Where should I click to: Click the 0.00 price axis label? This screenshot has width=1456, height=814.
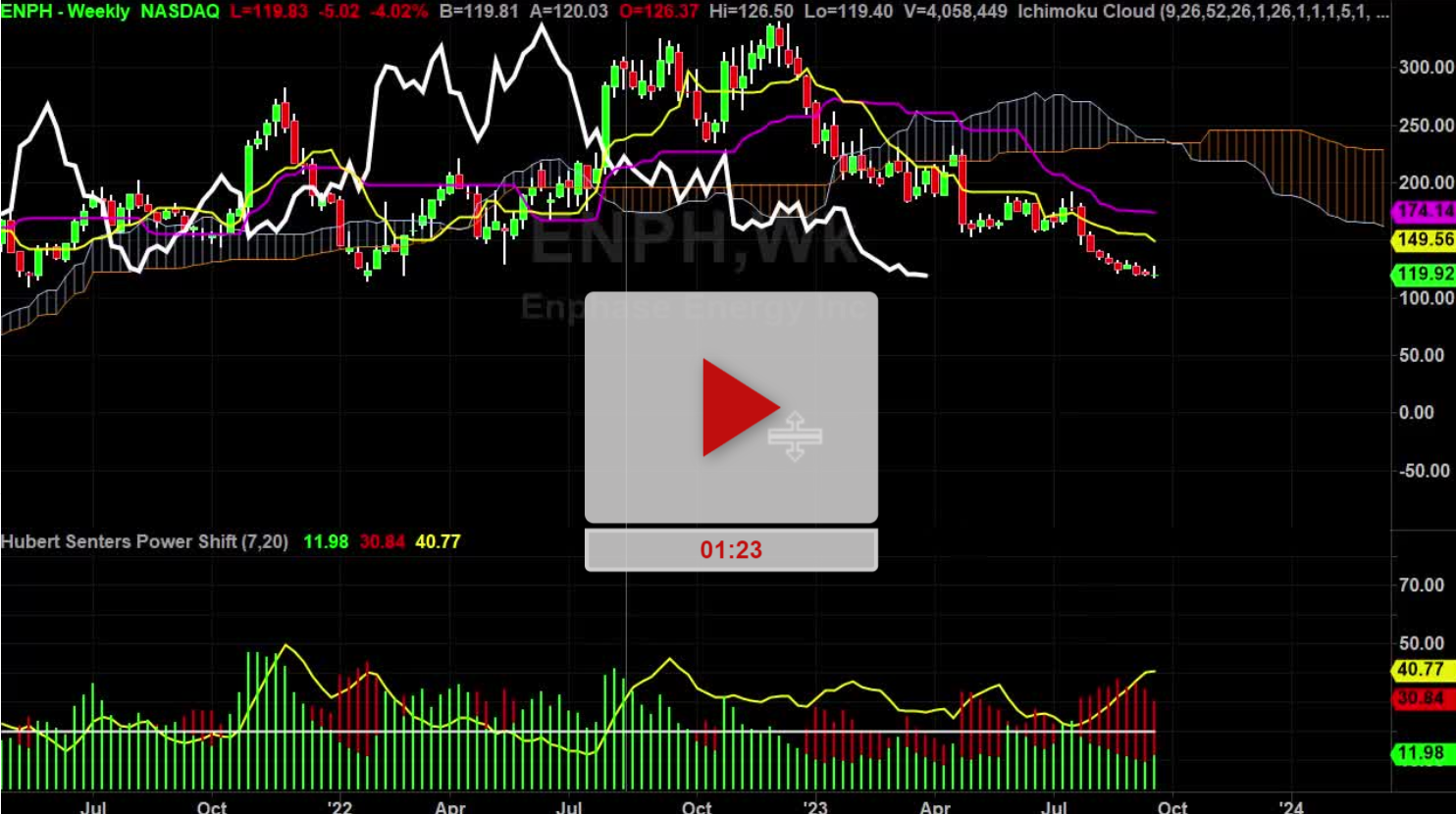pyautogui.click(x=1417, y=412)
